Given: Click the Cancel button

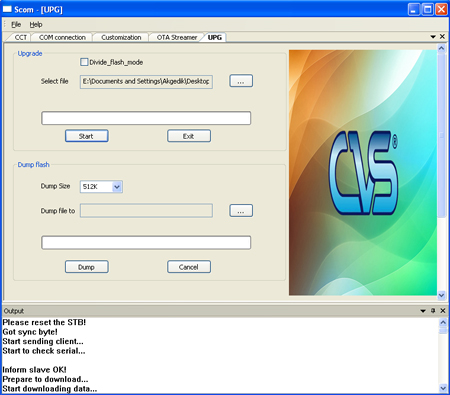Looking at the screenshot, I should [x=189, y=267].
